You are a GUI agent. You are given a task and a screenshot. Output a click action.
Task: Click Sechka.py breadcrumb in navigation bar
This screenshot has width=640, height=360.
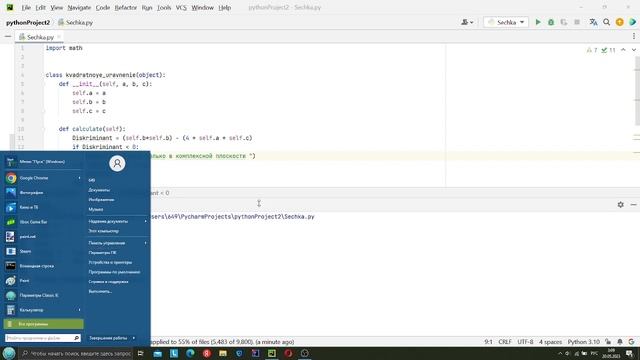point(76,22)
